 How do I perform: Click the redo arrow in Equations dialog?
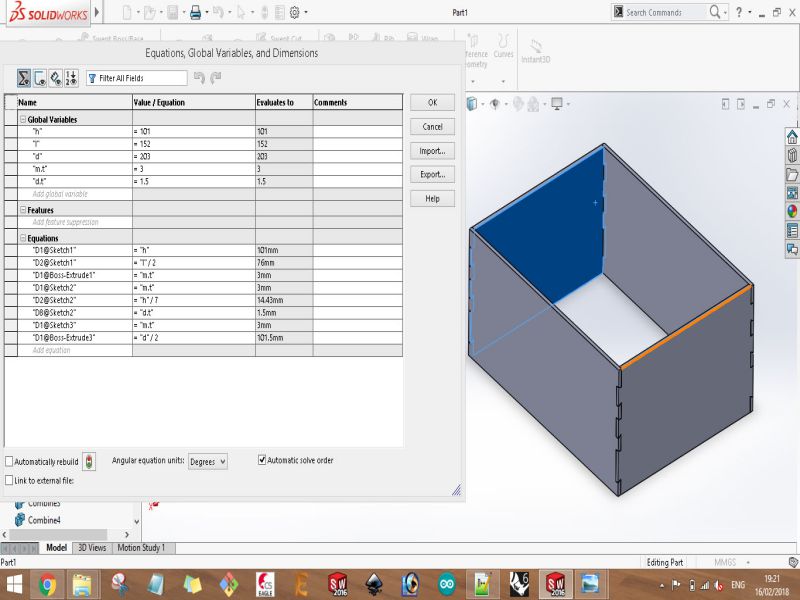pyautogui.click(x=216, y=78)
